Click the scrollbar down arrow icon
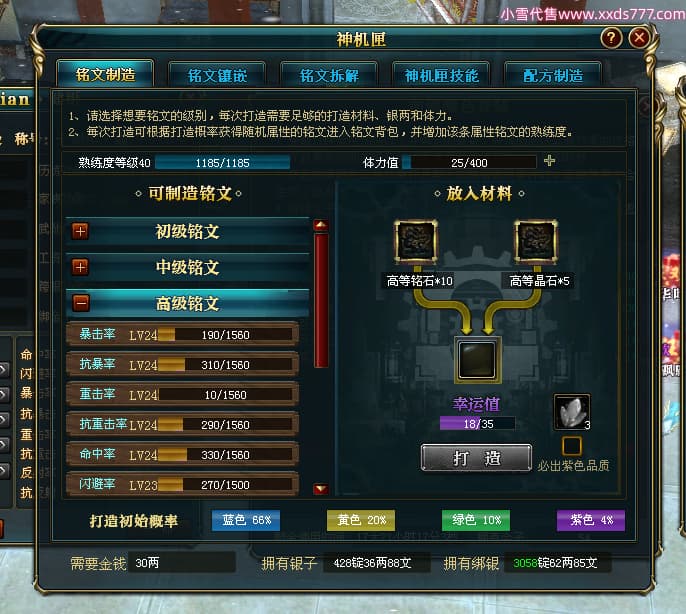This screenshot has width=686, height=614. [321, 488]
